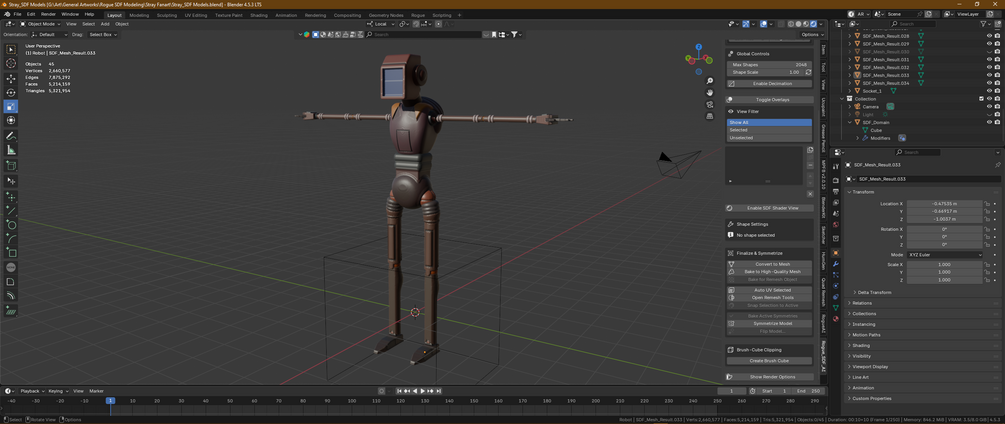Switch to the Sculpting workspace tab
Screen dimensions: 1005x424
point(166,15)
